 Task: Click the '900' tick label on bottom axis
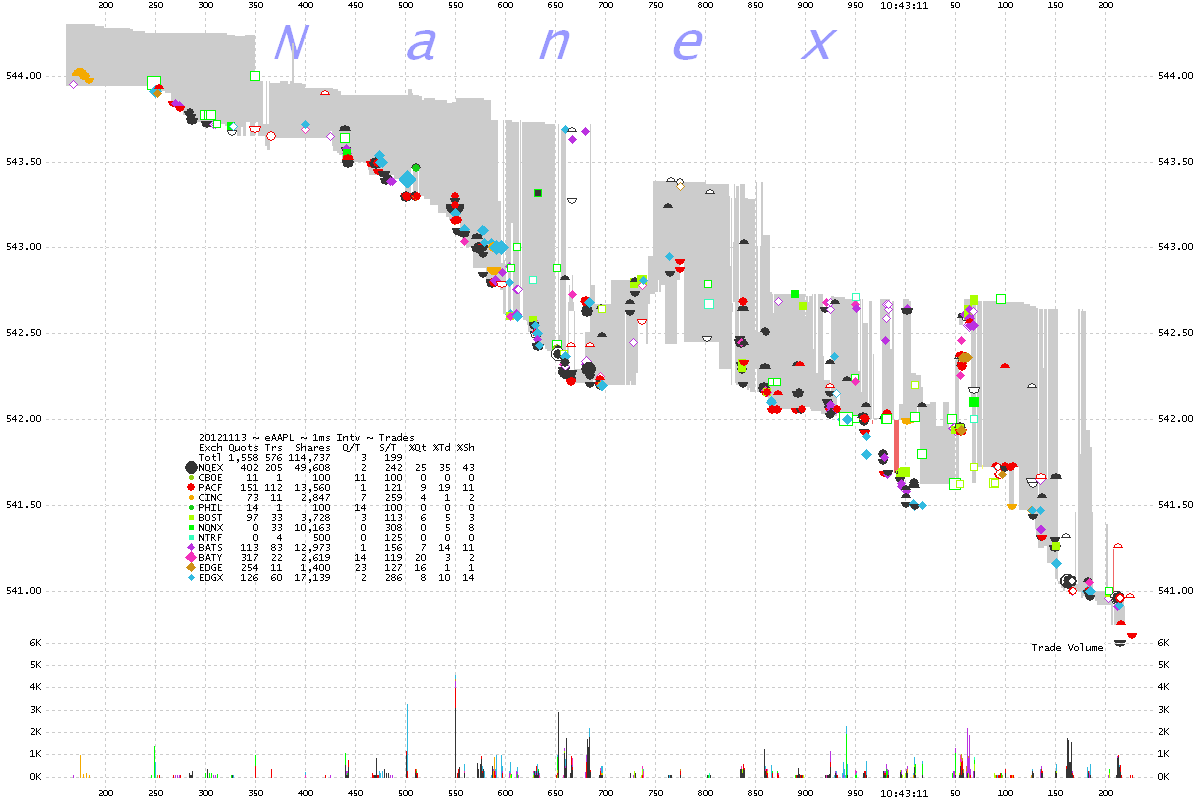(805, 792)
